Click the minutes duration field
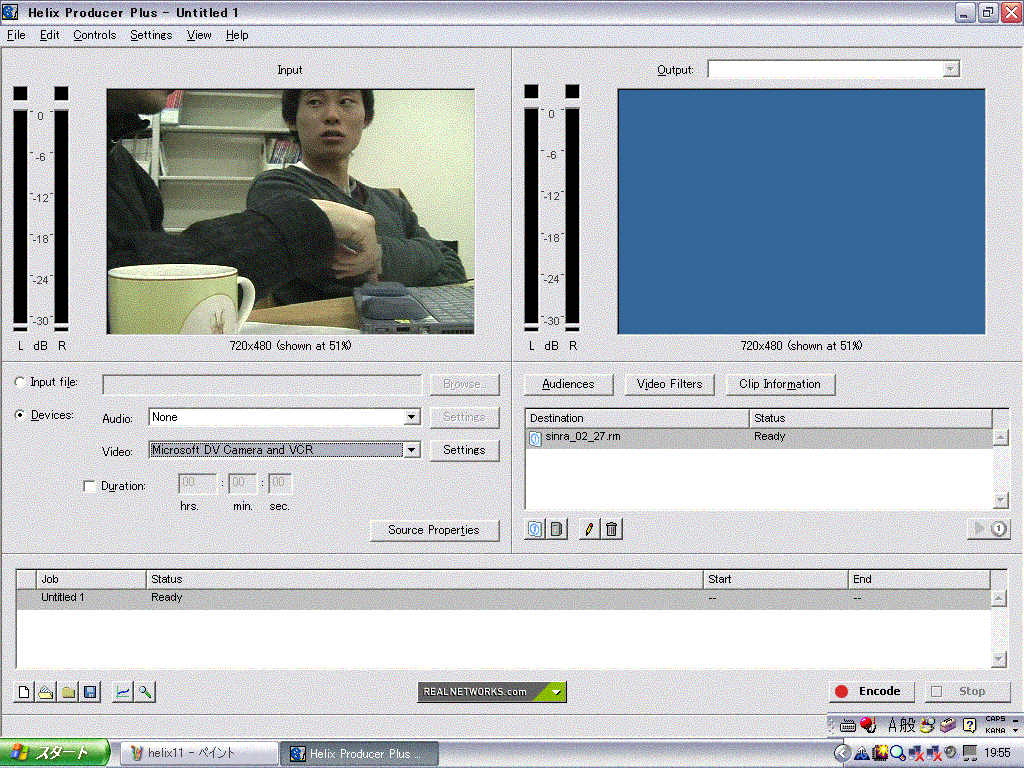Screen dimensions: 1024x768 [x=241, y=483]
